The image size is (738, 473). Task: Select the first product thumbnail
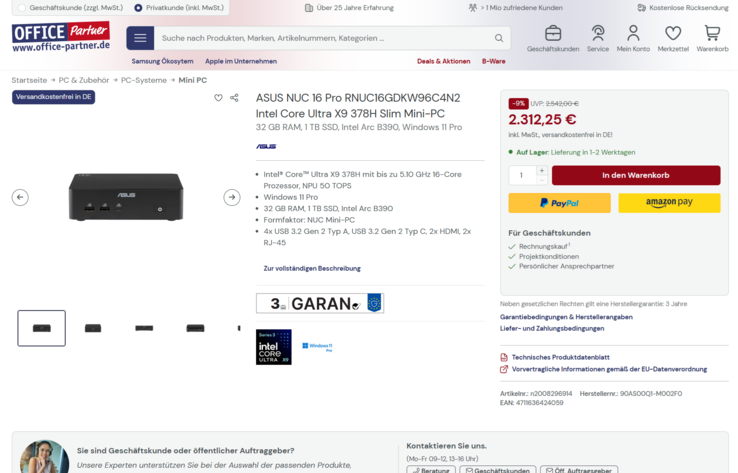(x=41, y=328)
